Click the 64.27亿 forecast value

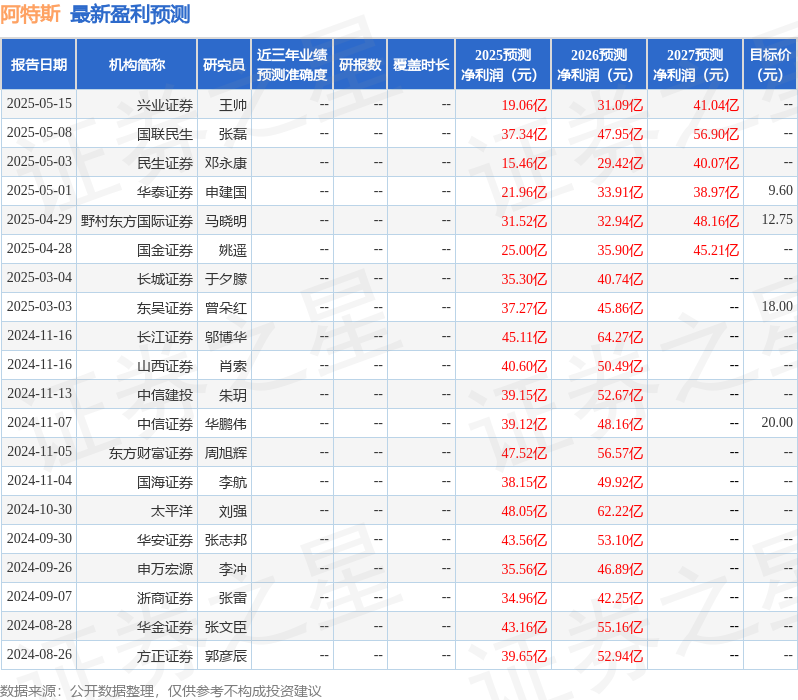tap(620, 338)
